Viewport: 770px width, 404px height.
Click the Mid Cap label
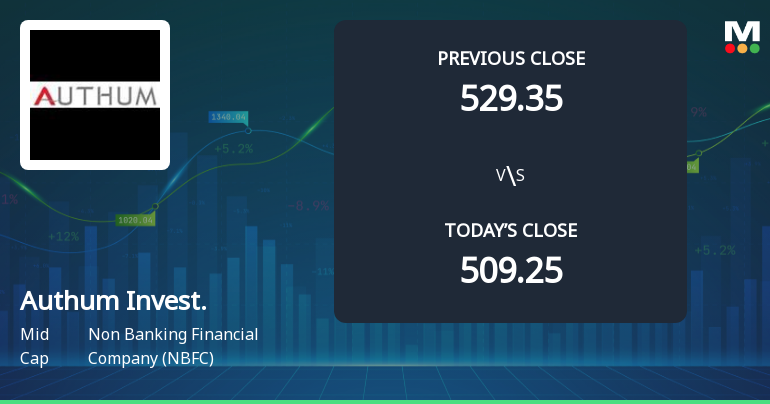click(33, 346)
